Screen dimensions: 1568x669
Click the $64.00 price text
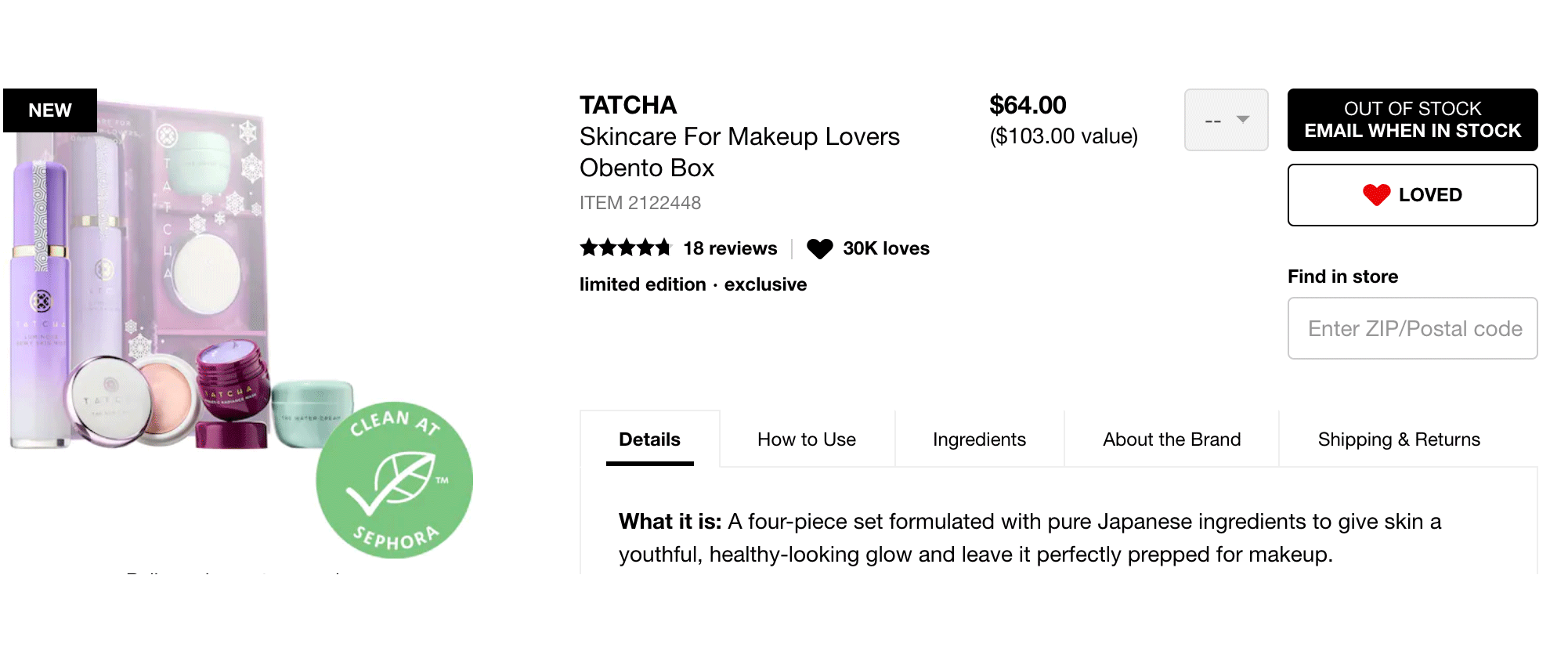(x=1028, y=105)
